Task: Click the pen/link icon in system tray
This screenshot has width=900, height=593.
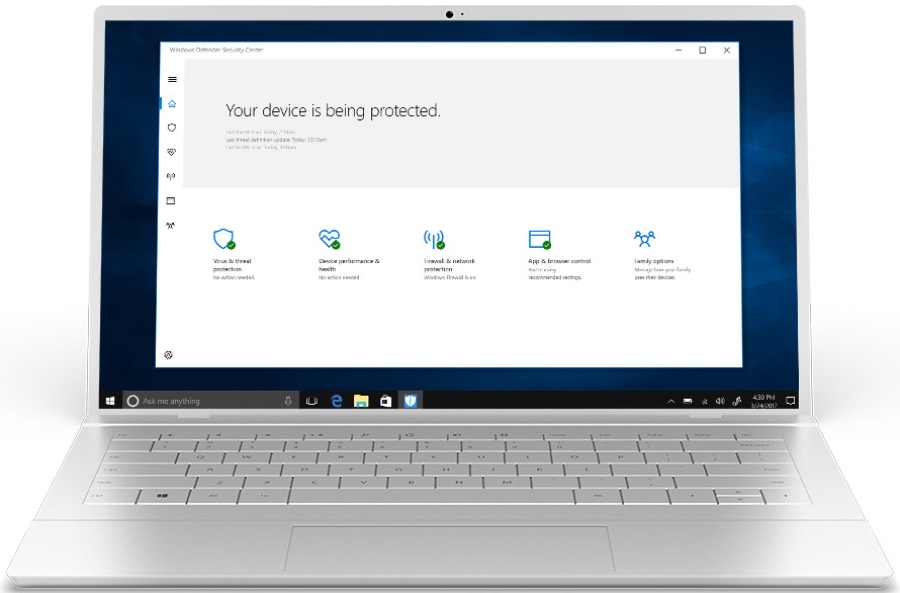Action: (737, 401)
